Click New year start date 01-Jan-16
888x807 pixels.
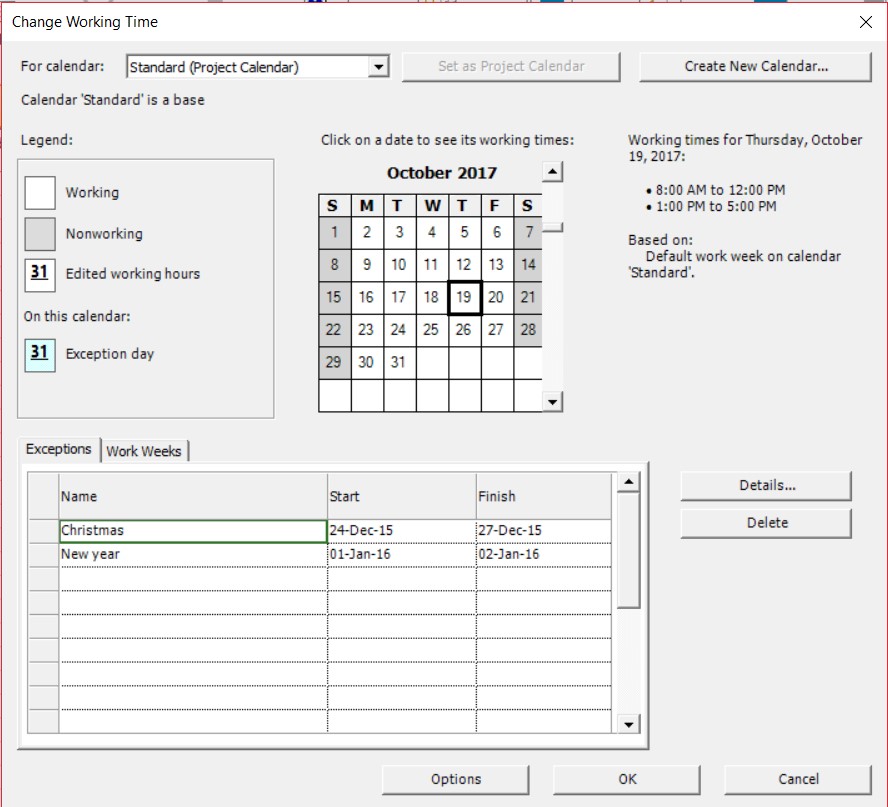(402, 555)
